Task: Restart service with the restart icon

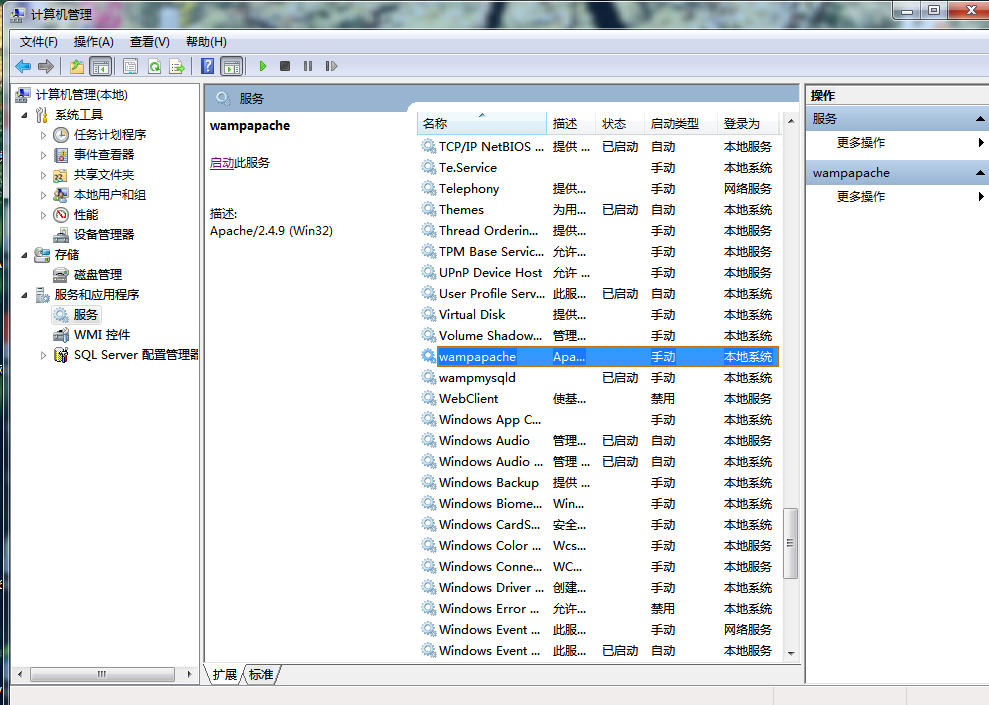Action: 331,66
